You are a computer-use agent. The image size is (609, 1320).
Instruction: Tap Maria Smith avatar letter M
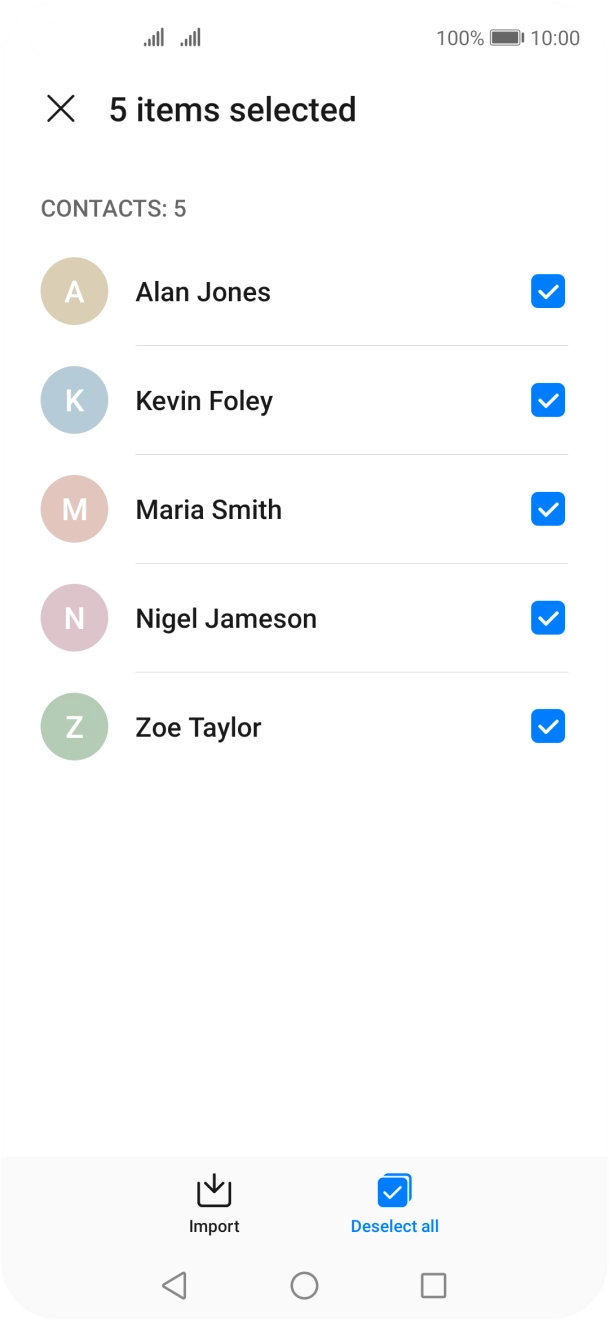(x=74, y=509)
